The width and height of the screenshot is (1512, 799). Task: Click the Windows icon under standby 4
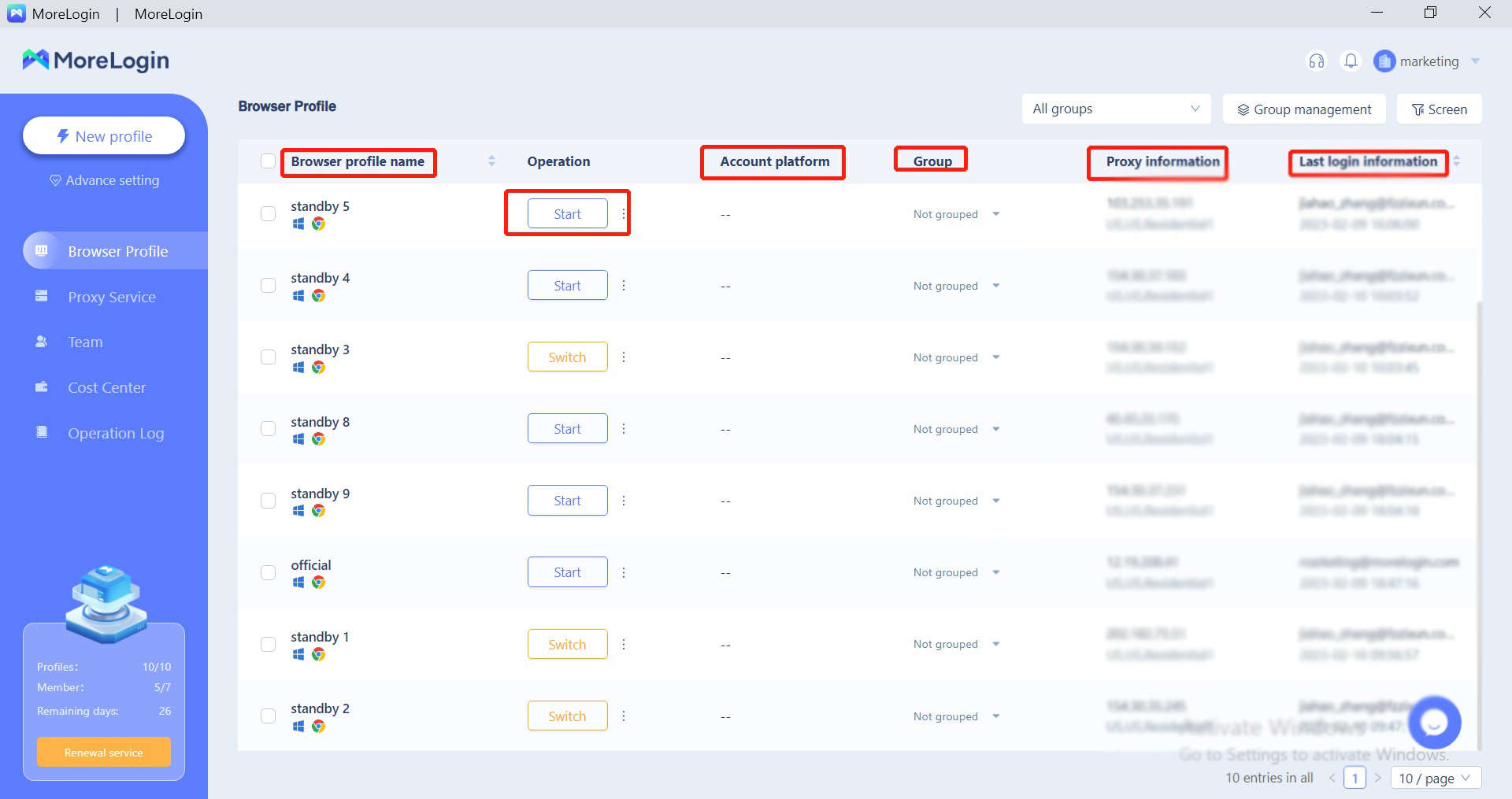298,296
